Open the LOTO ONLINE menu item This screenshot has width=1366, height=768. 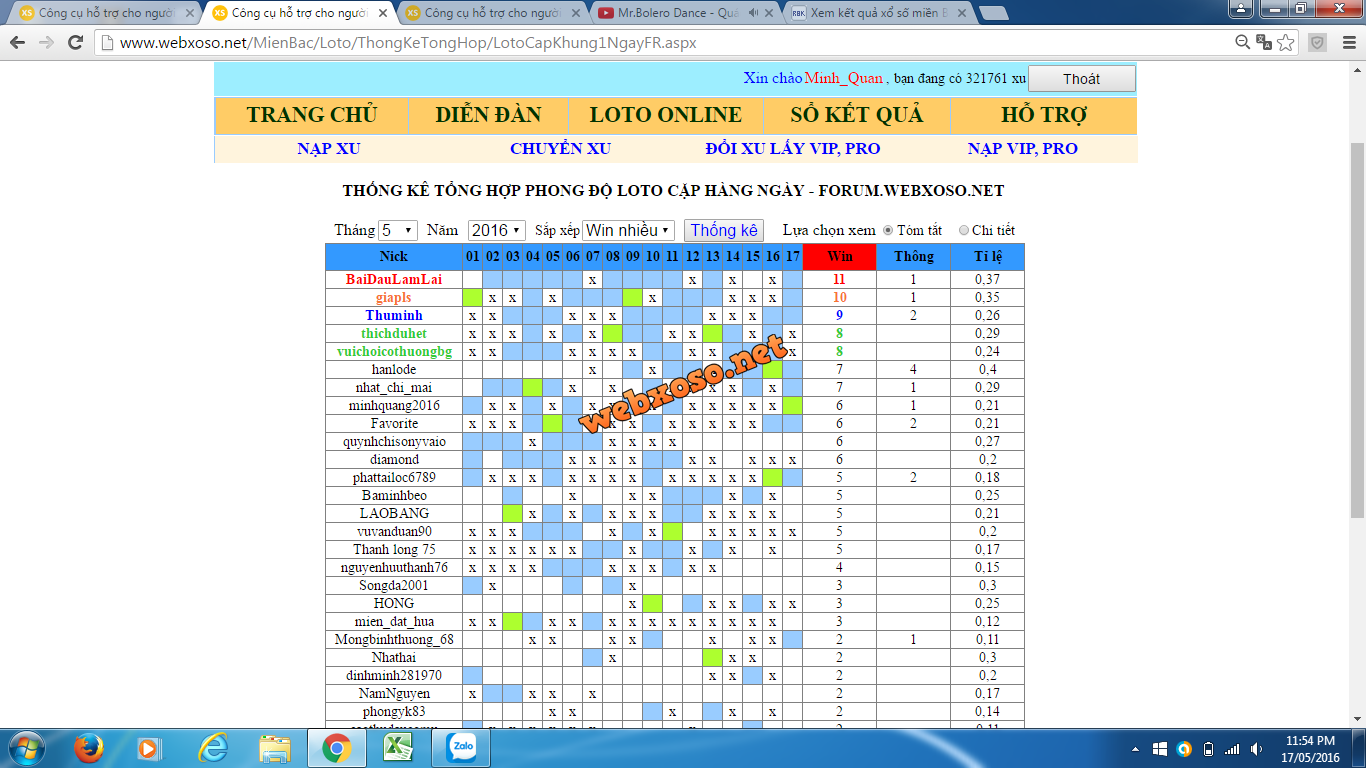coord(665,115)
